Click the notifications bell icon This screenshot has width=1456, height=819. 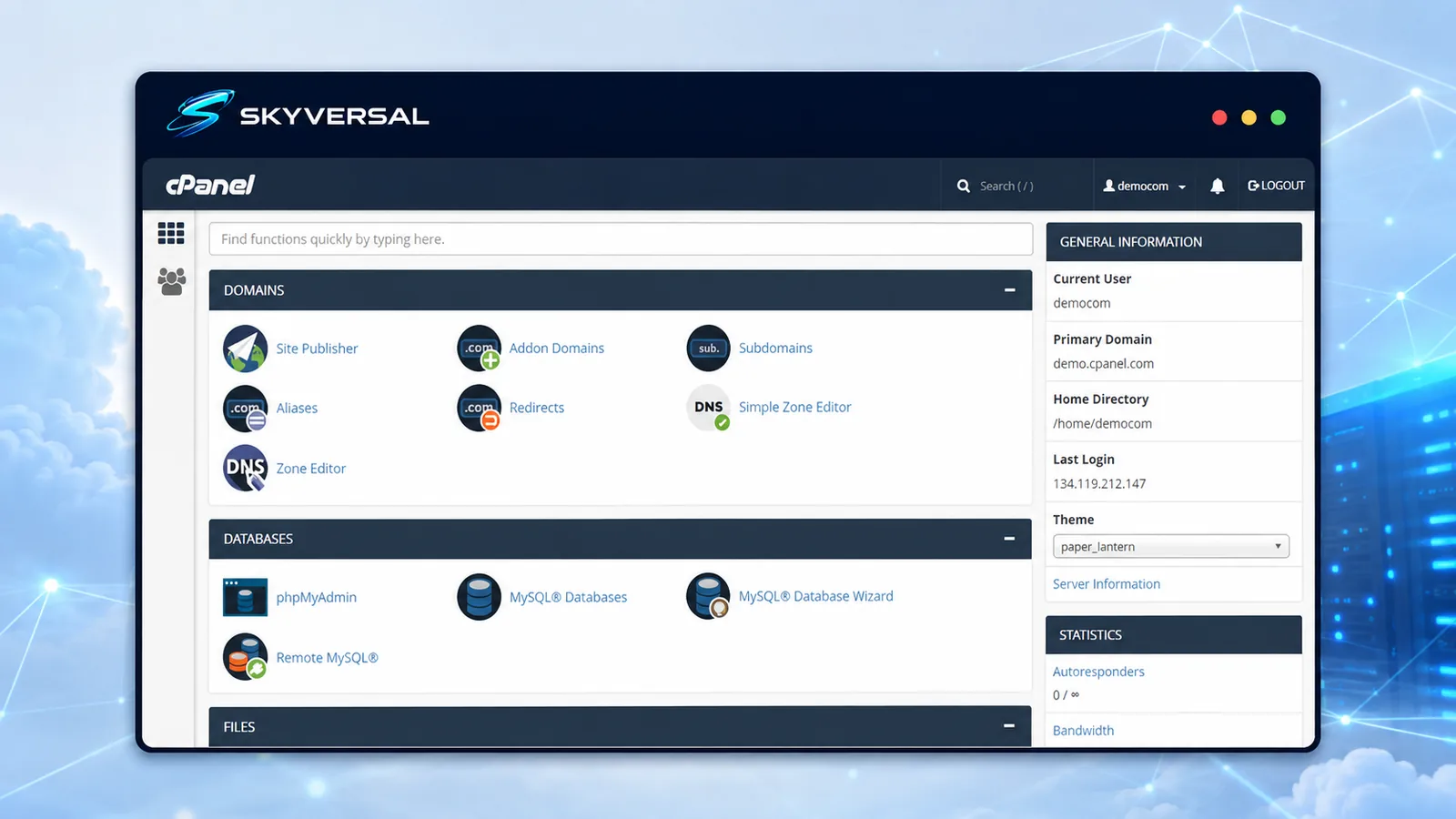1218,186
